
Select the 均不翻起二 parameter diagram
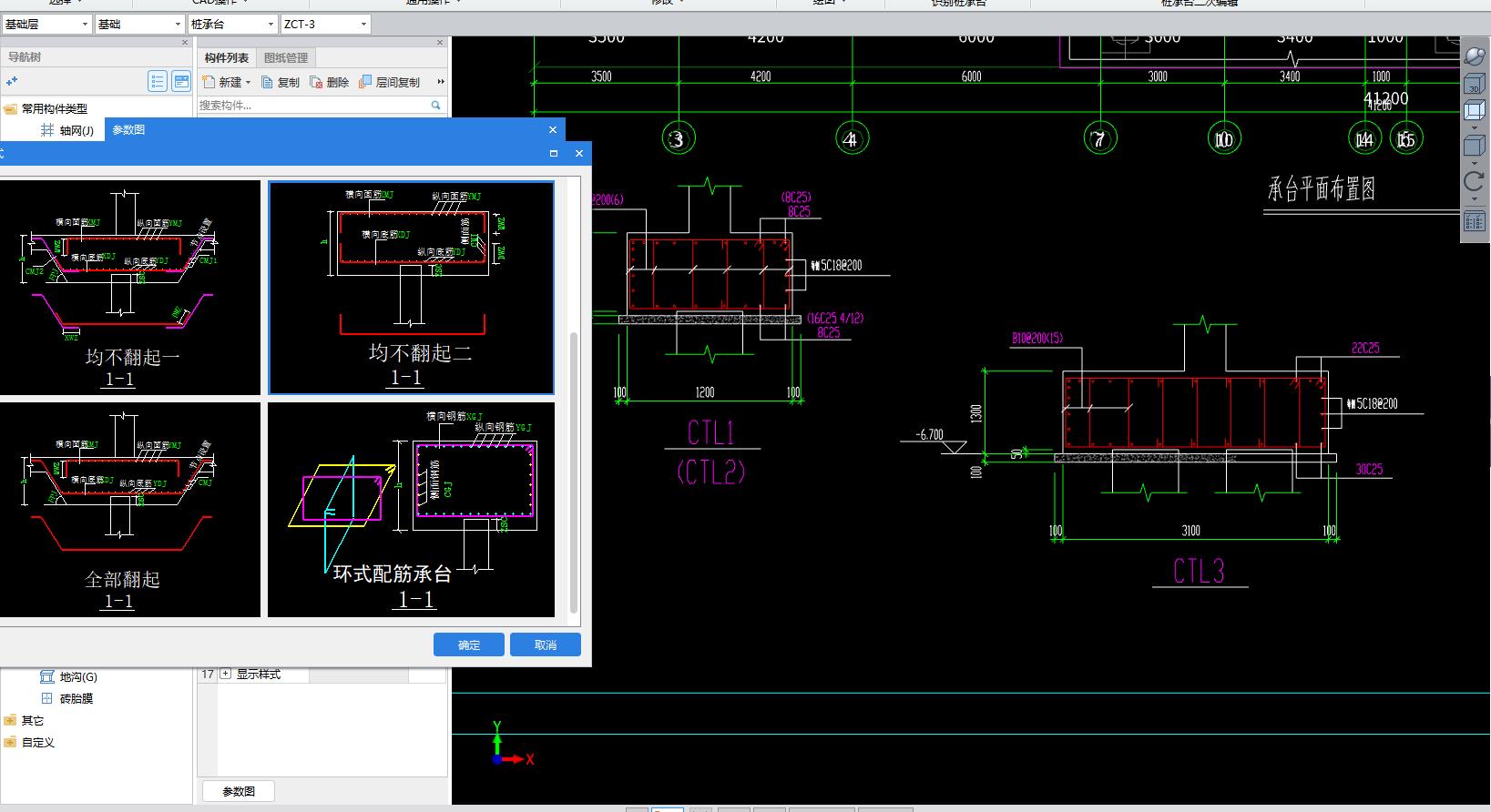pyautogui.click(x=411, y=288)
